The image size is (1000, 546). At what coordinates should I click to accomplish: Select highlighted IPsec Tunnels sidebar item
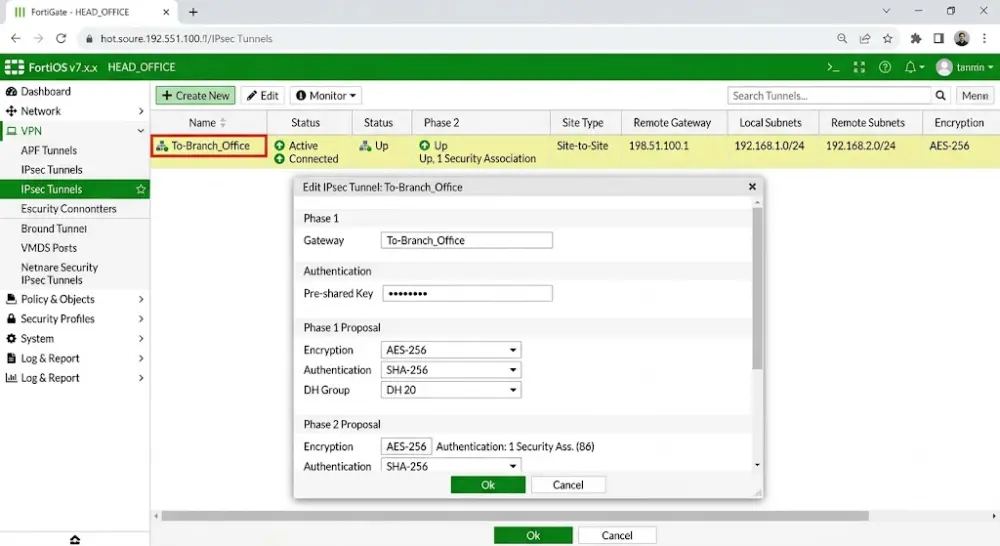tap(75, 189)
